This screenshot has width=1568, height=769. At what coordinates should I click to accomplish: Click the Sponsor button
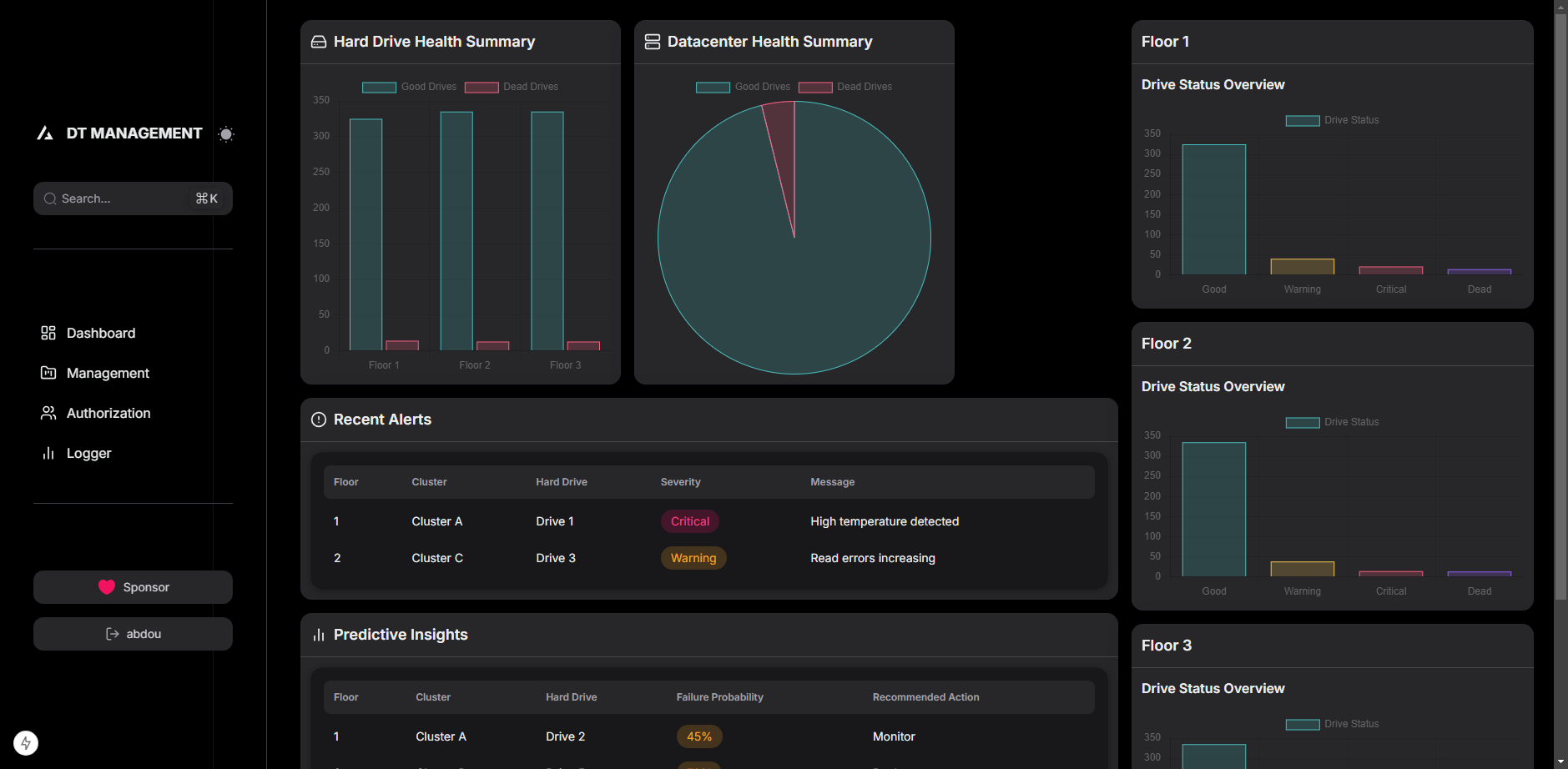click(x=133, y=586)
